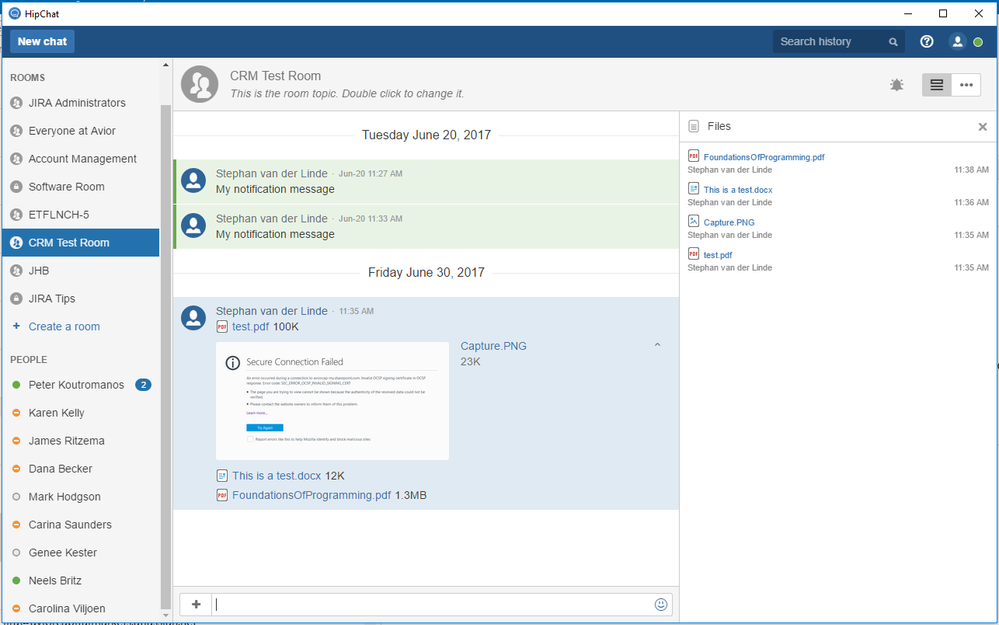Collapse the Capture.PNG image preview
999x625 pixels.
click(x=658, y=345)
